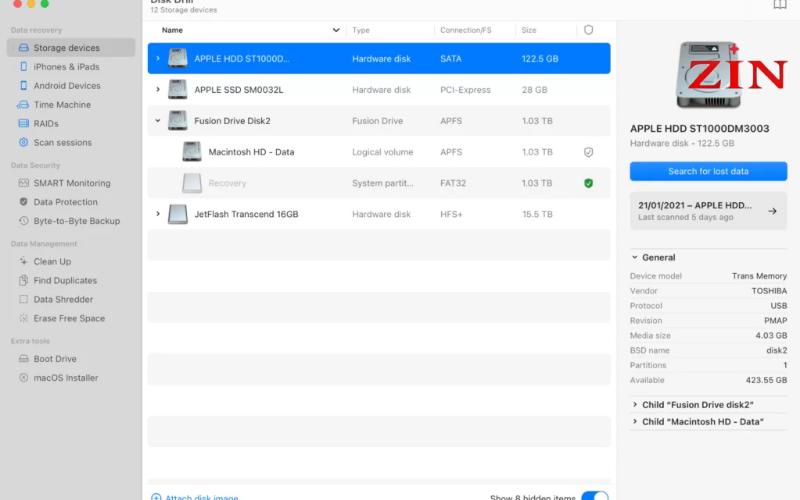
Task: Click protection shield on Macintosh HD - Data
Action: pos(588,152)
